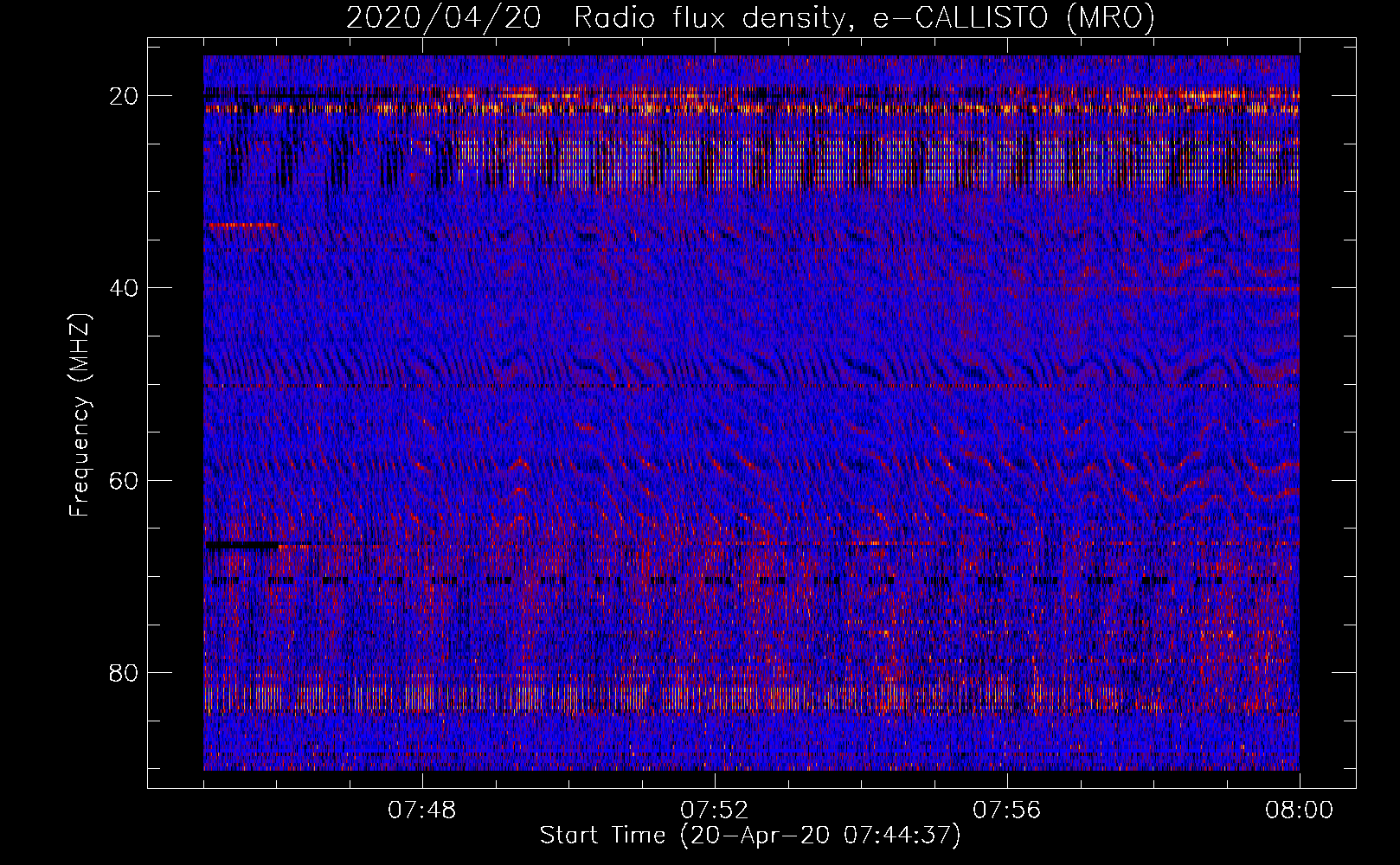Click the 07:48 time axis label
Screen dimensions: 1400x865
pos(422,811)
